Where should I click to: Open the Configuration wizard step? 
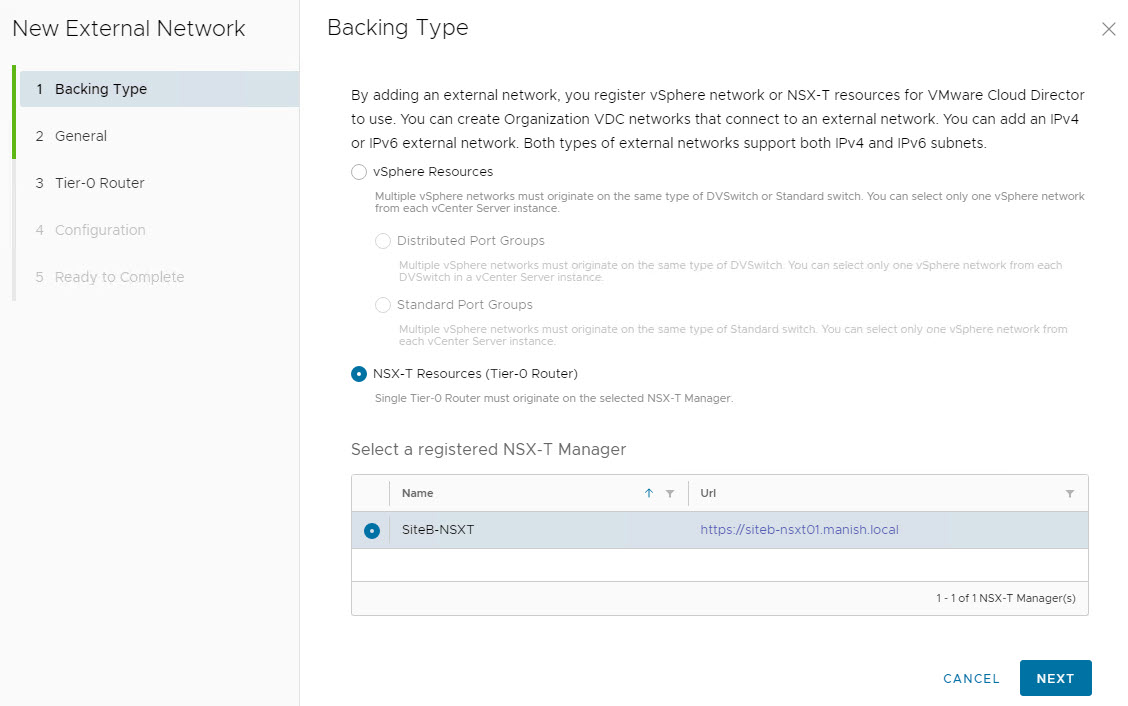[x=99, y=230]
